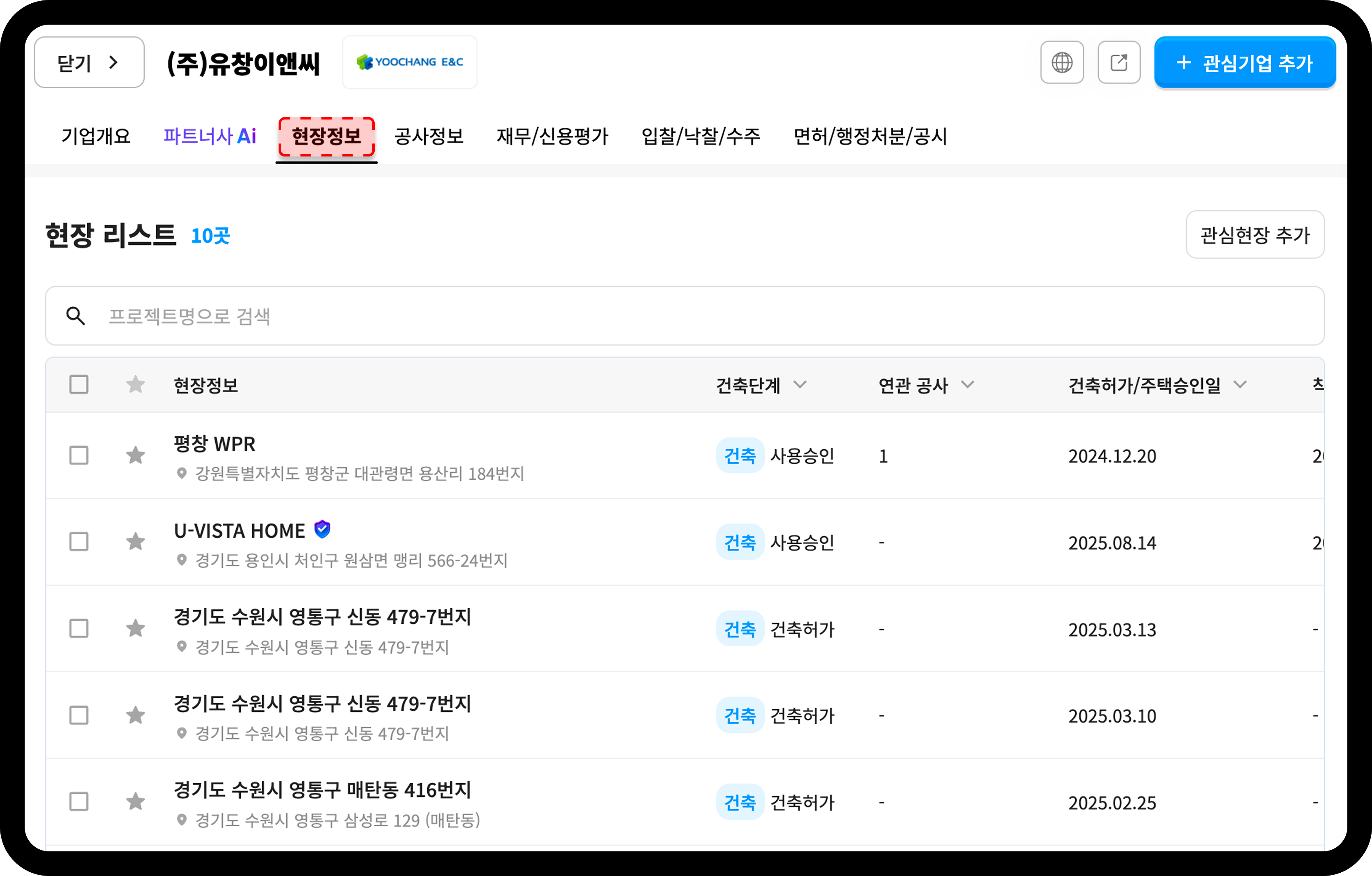Expand the 연관 공사 column filter
The width and height of the screenshot is (1372, 876).
click(x=967, y=384)
